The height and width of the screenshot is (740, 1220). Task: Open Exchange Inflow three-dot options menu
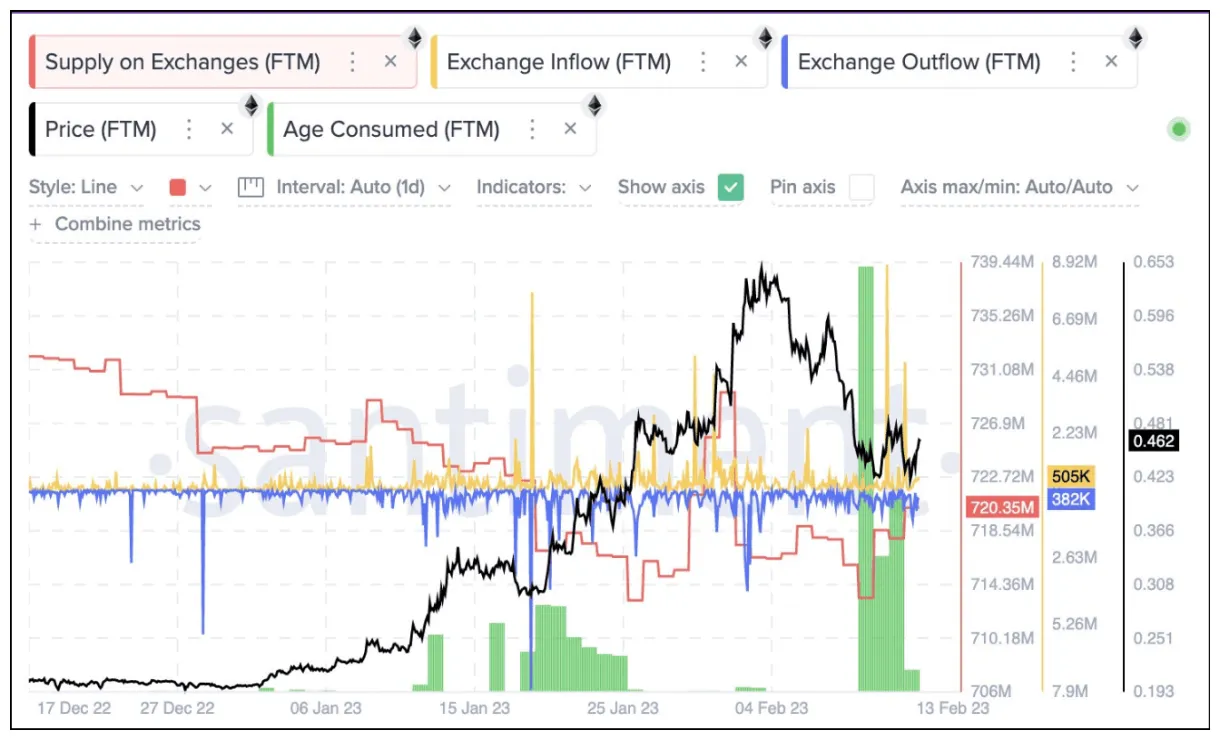(703, 61)
